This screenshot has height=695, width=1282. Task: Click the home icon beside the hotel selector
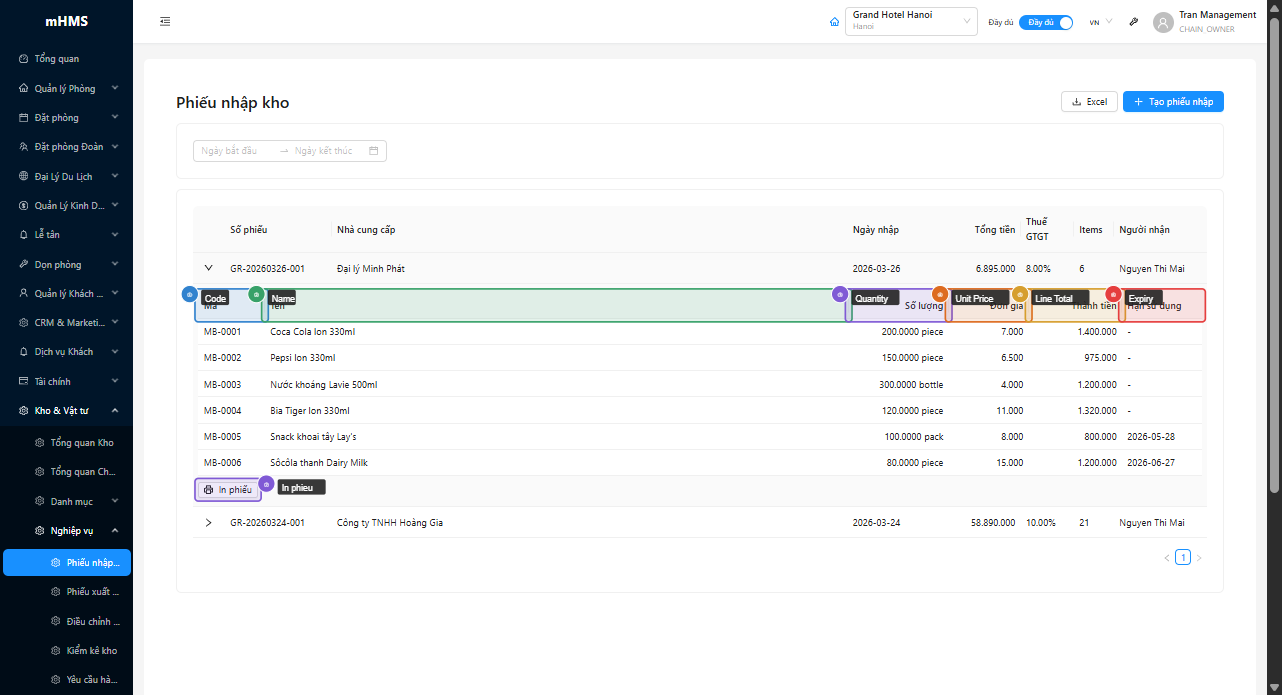click(x=834, y=22)
